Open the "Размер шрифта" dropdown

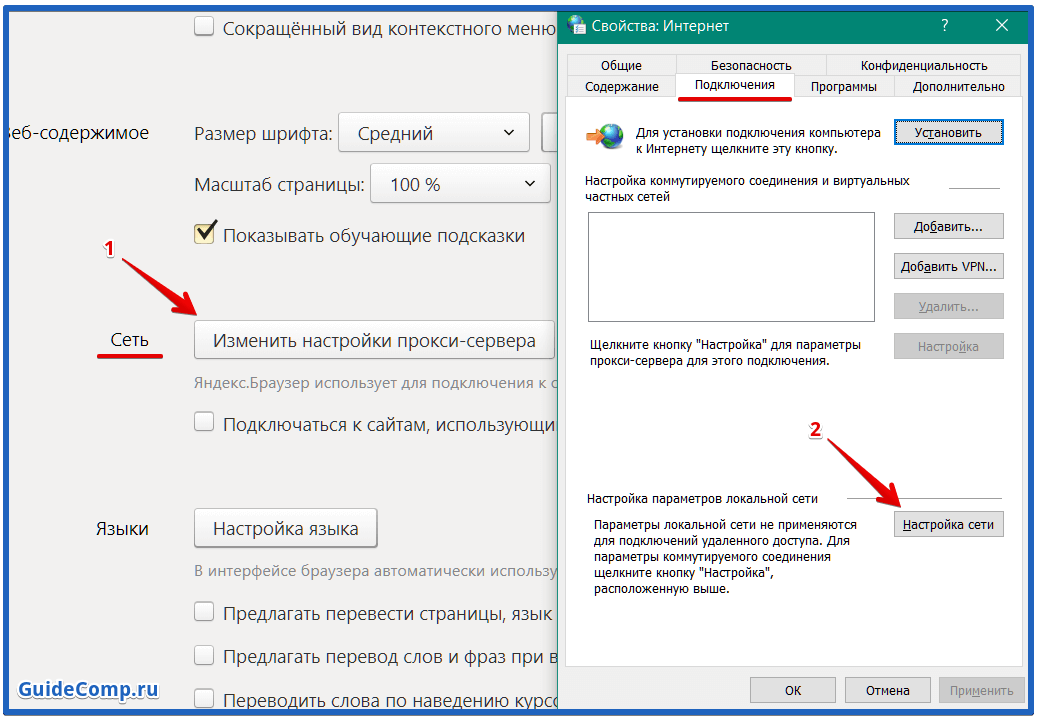(x=433, y=131)
